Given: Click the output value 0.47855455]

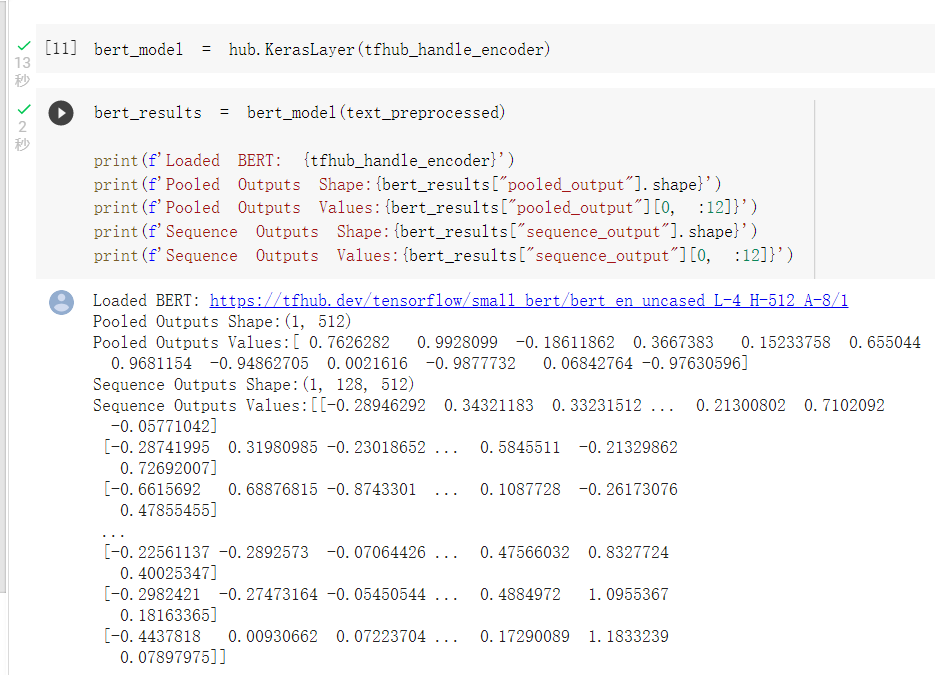Looking at the screenshot, I should tap(168, 510).
